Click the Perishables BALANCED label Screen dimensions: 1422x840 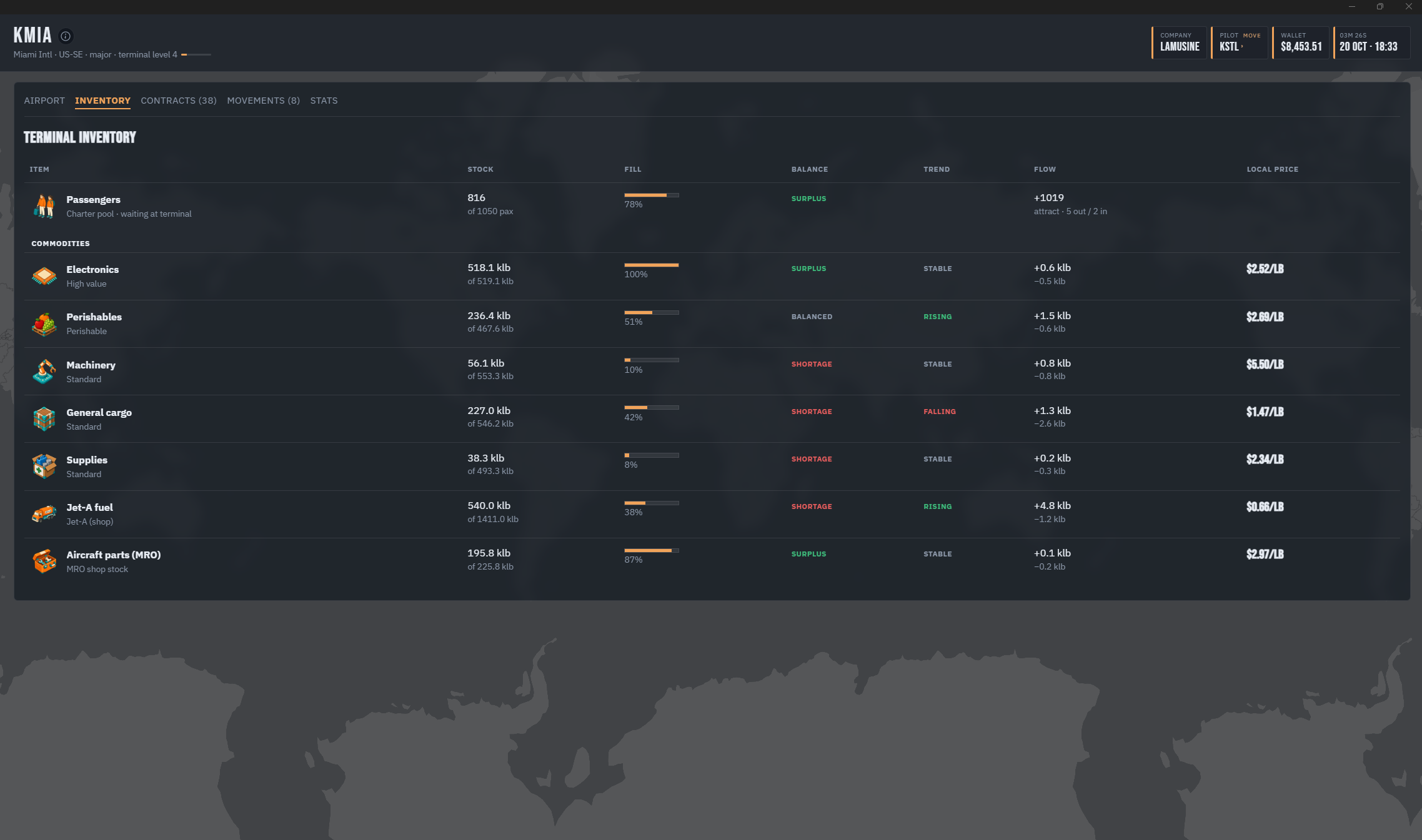812,317
